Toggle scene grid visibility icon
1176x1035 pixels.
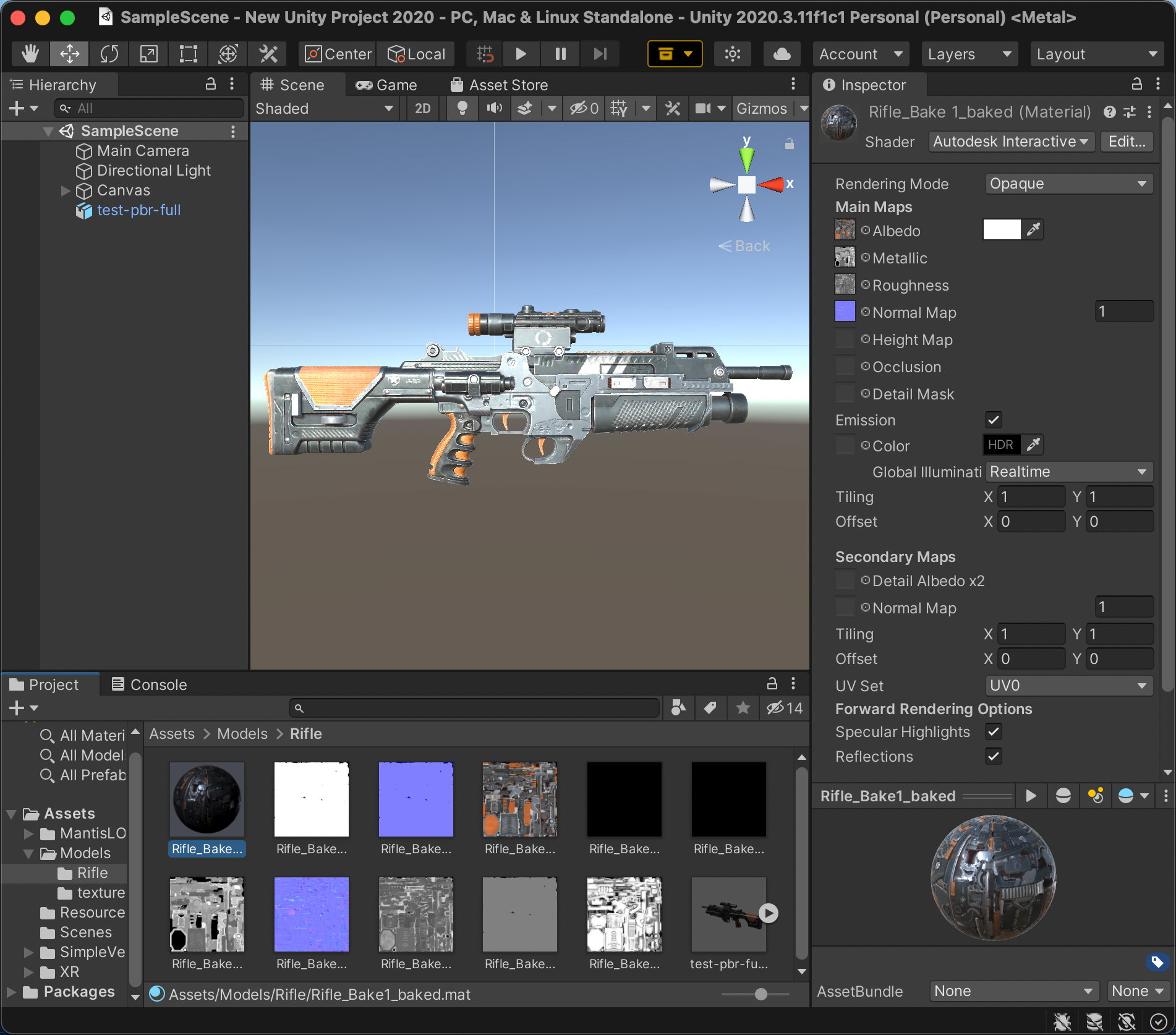coord(619,109)
